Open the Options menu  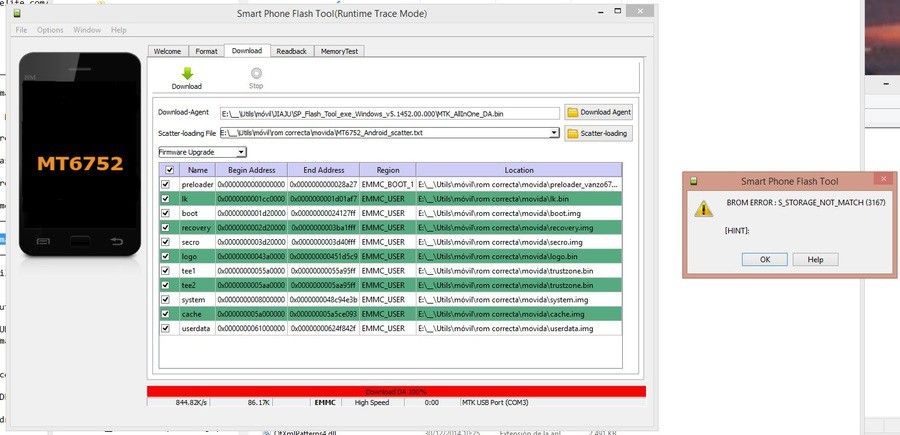point(50,30)
